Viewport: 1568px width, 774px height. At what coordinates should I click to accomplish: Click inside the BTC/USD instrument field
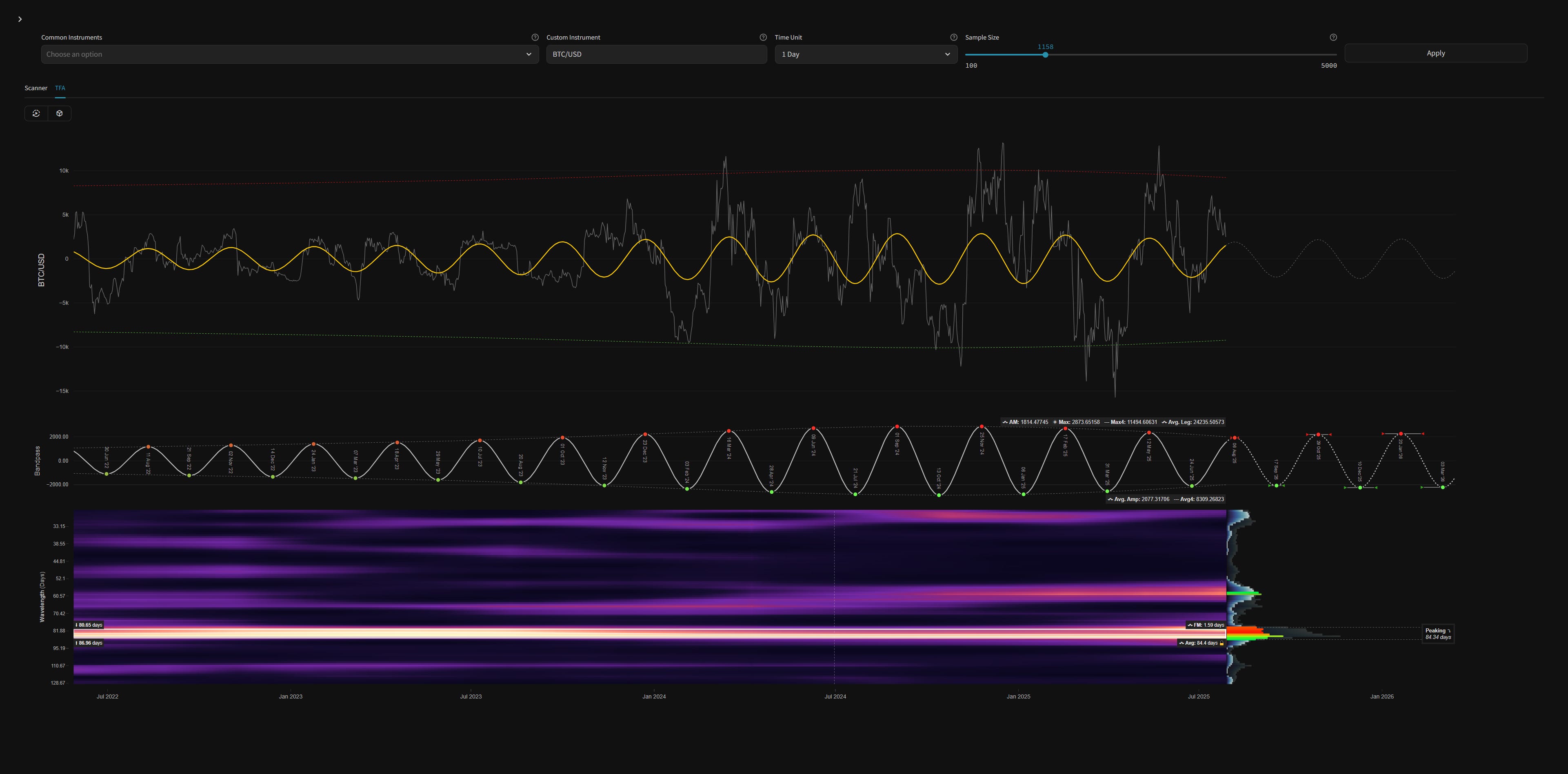[656, 54]
